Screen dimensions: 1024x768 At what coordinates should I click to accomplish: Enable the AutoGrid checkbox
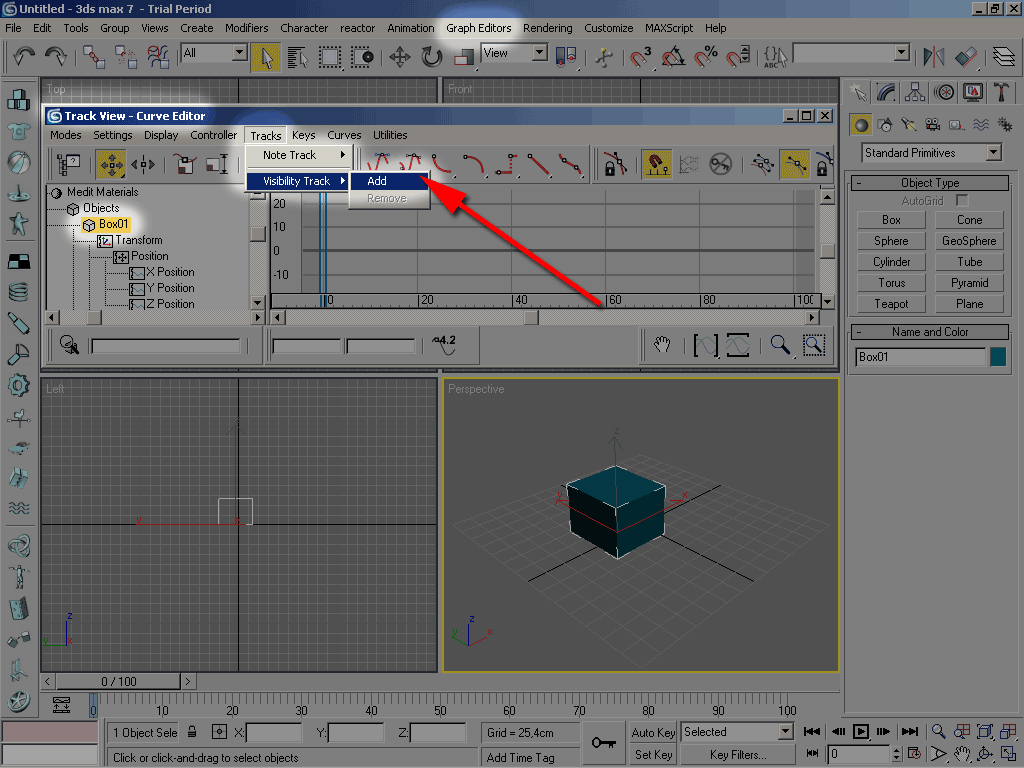pyautogui.click(x=962, y=200)
